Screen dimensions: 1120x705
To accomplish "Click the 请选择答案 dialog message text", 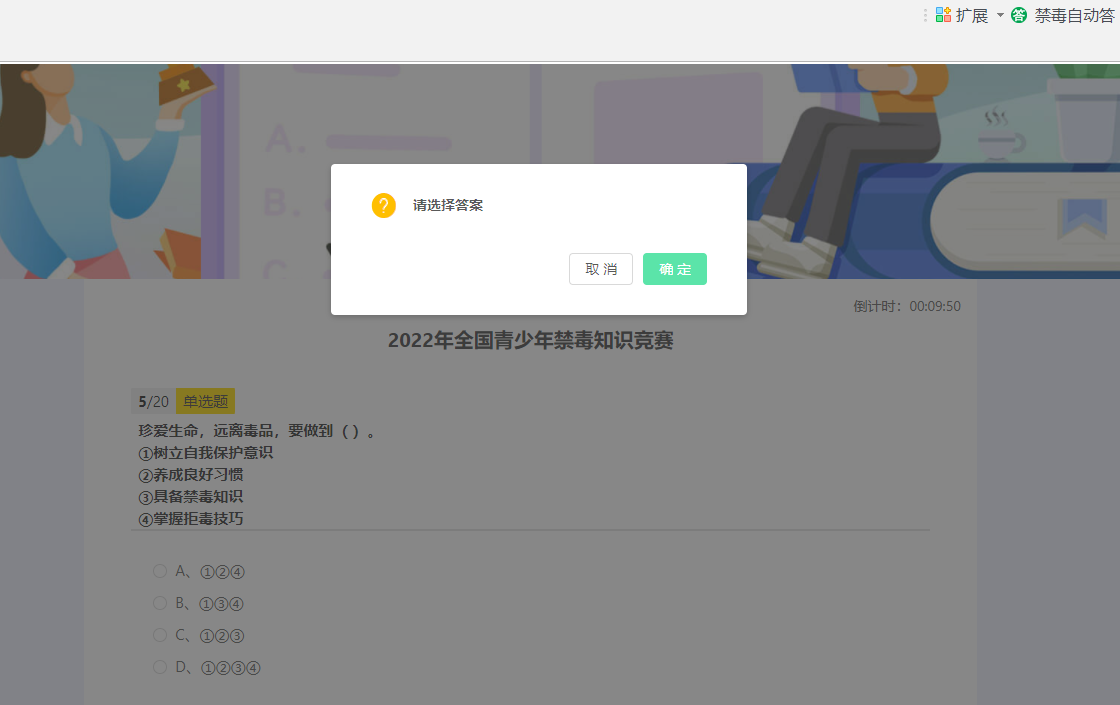I will pos(446,205).
